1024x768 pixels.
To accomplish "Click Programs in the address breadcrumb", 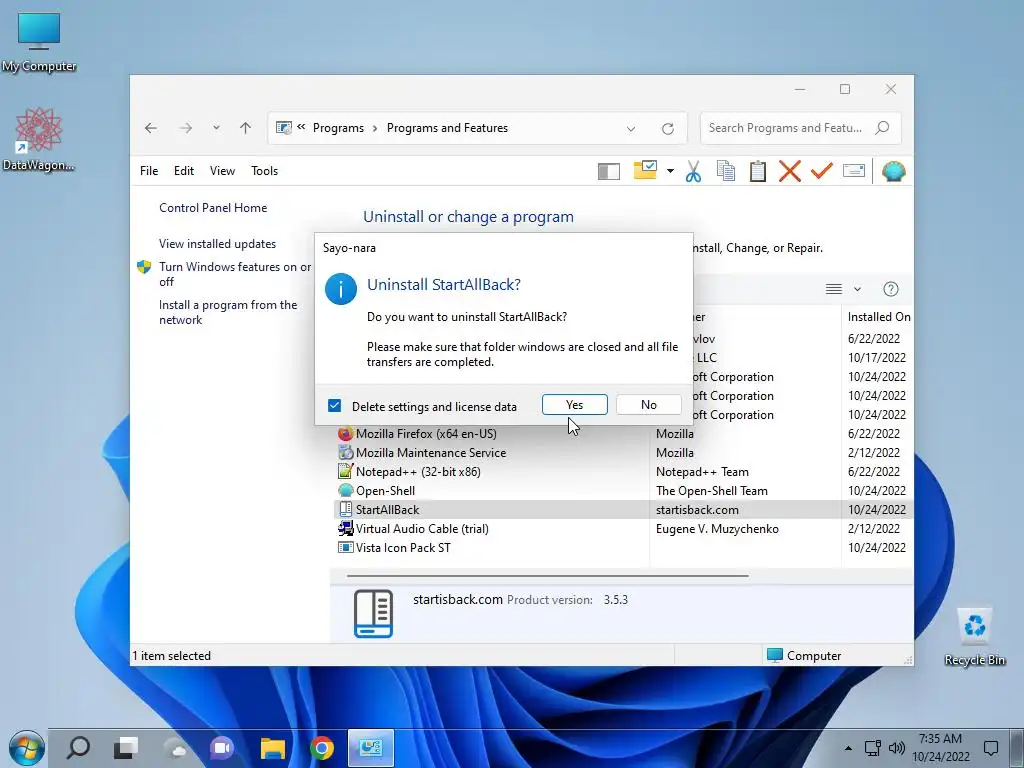I will [x=338, y=128].
